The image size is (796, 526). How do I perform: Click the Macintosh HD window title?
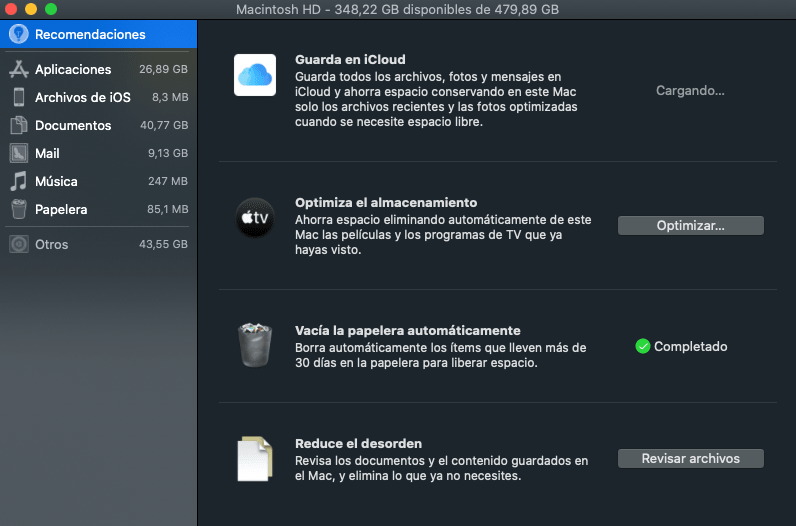[x=397, y=9]
